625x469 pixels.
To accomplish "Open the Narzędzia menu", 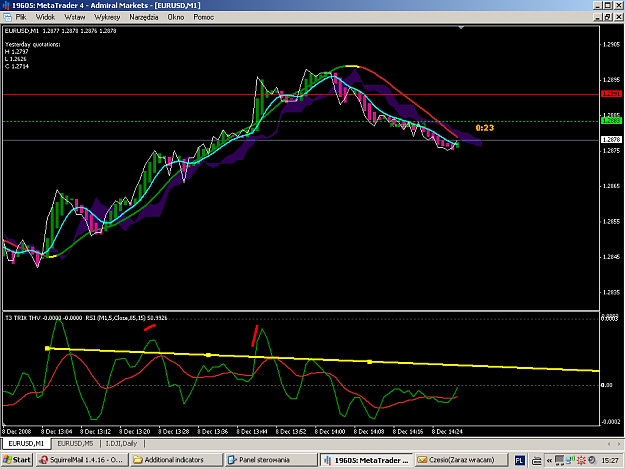I will click(x=143, y=17).
